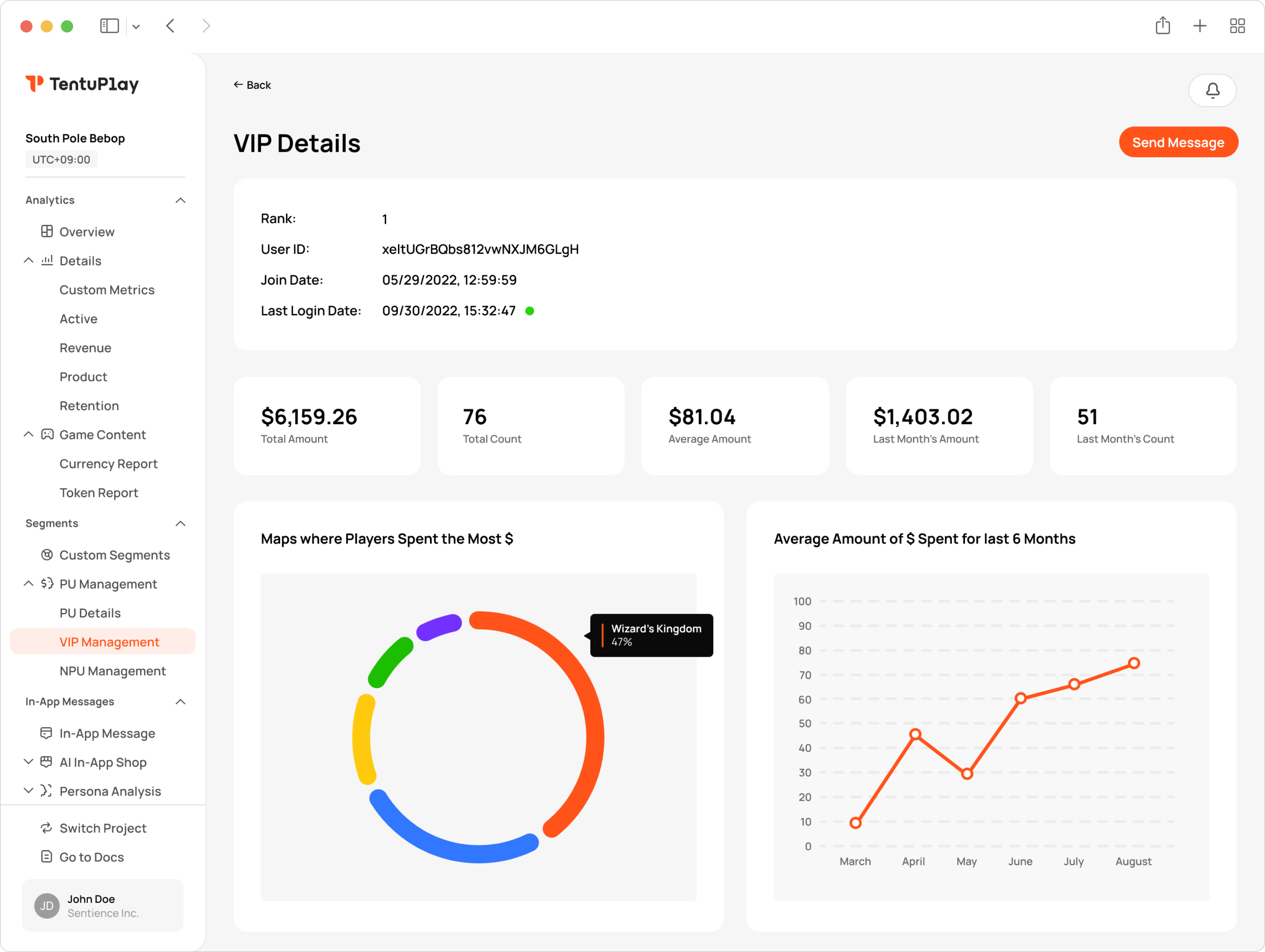Click the Custom Segments icon
This screenshot has width=1265, height=952.
point(47,555)
